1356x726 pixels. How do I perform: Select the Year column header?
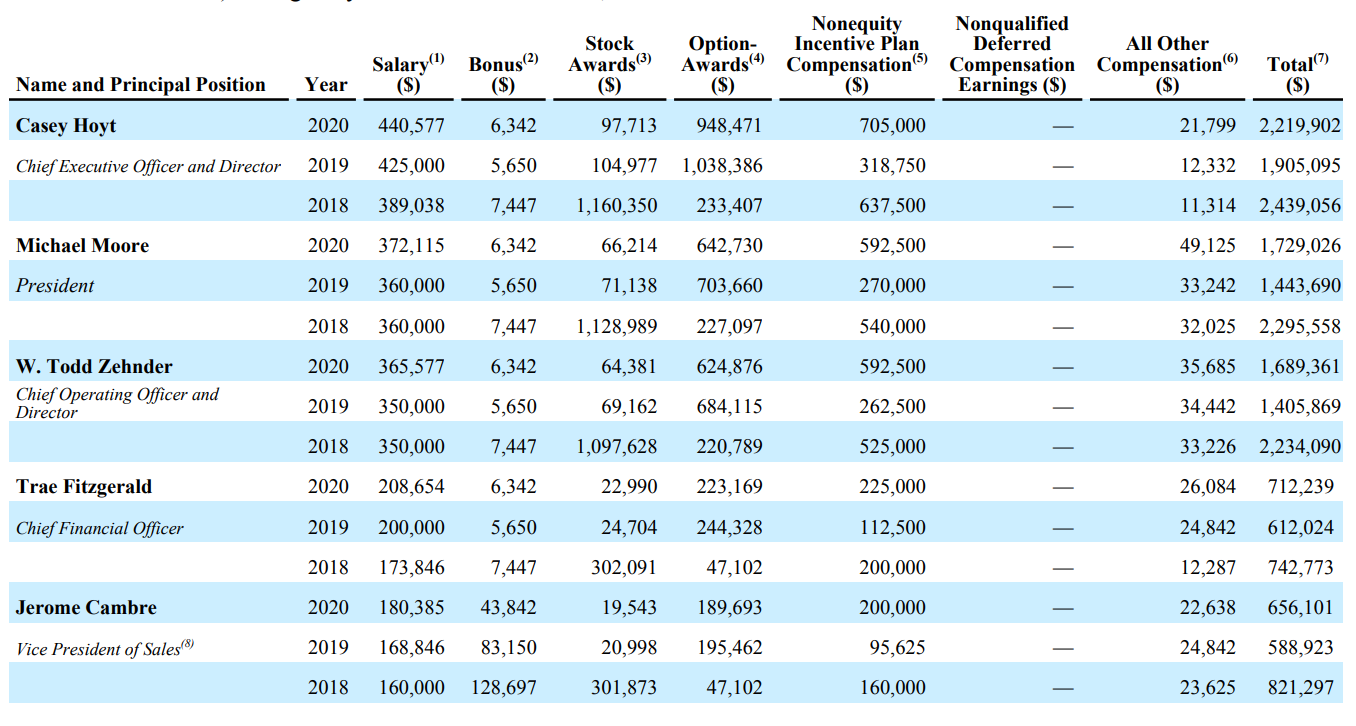coord(327,85)
